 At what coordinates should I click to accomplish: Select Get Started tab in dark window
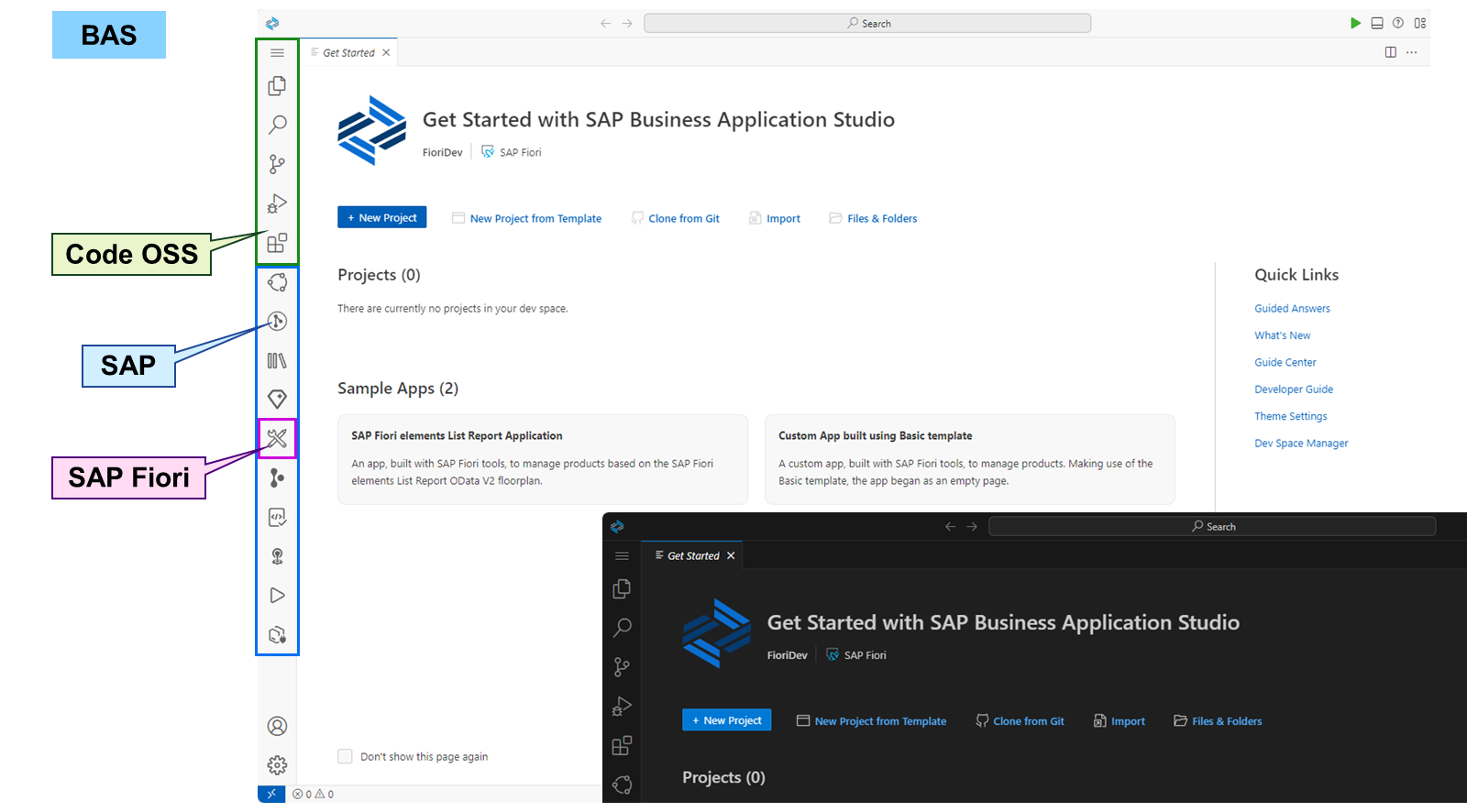(693, 555)
